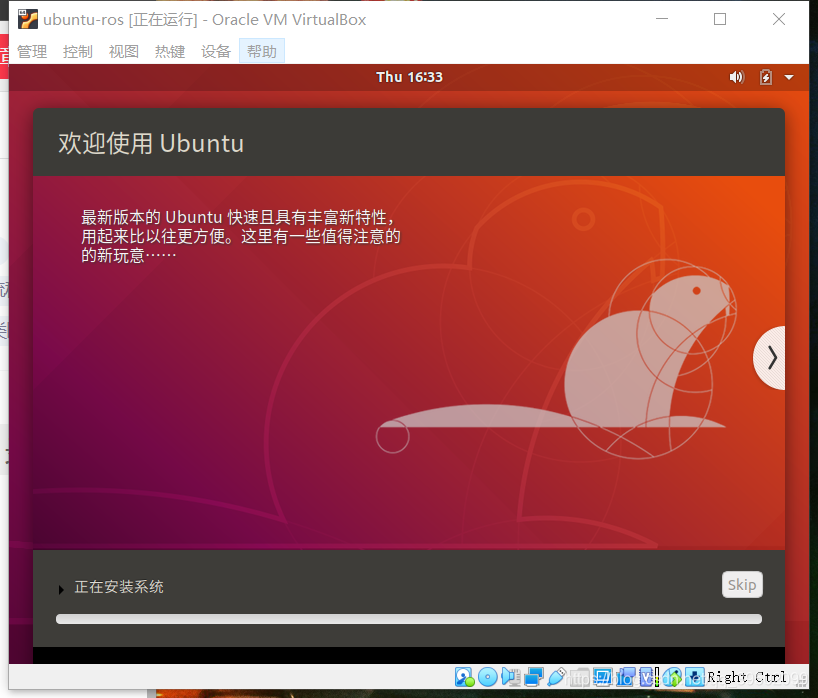The image size is (818, 698).
Task: Click the Thu 16:33 clock
Action: pos(409,77)
